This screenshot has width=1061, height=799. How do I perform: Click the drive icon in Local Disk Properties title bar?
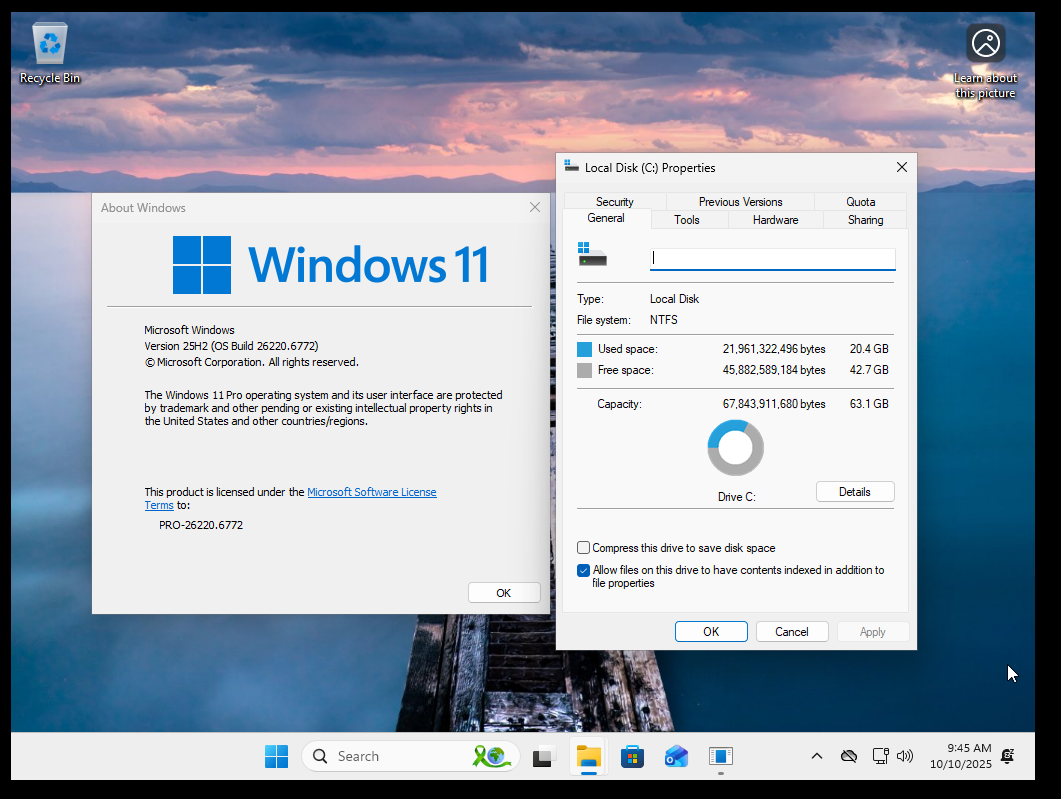[x=572, y=166]
